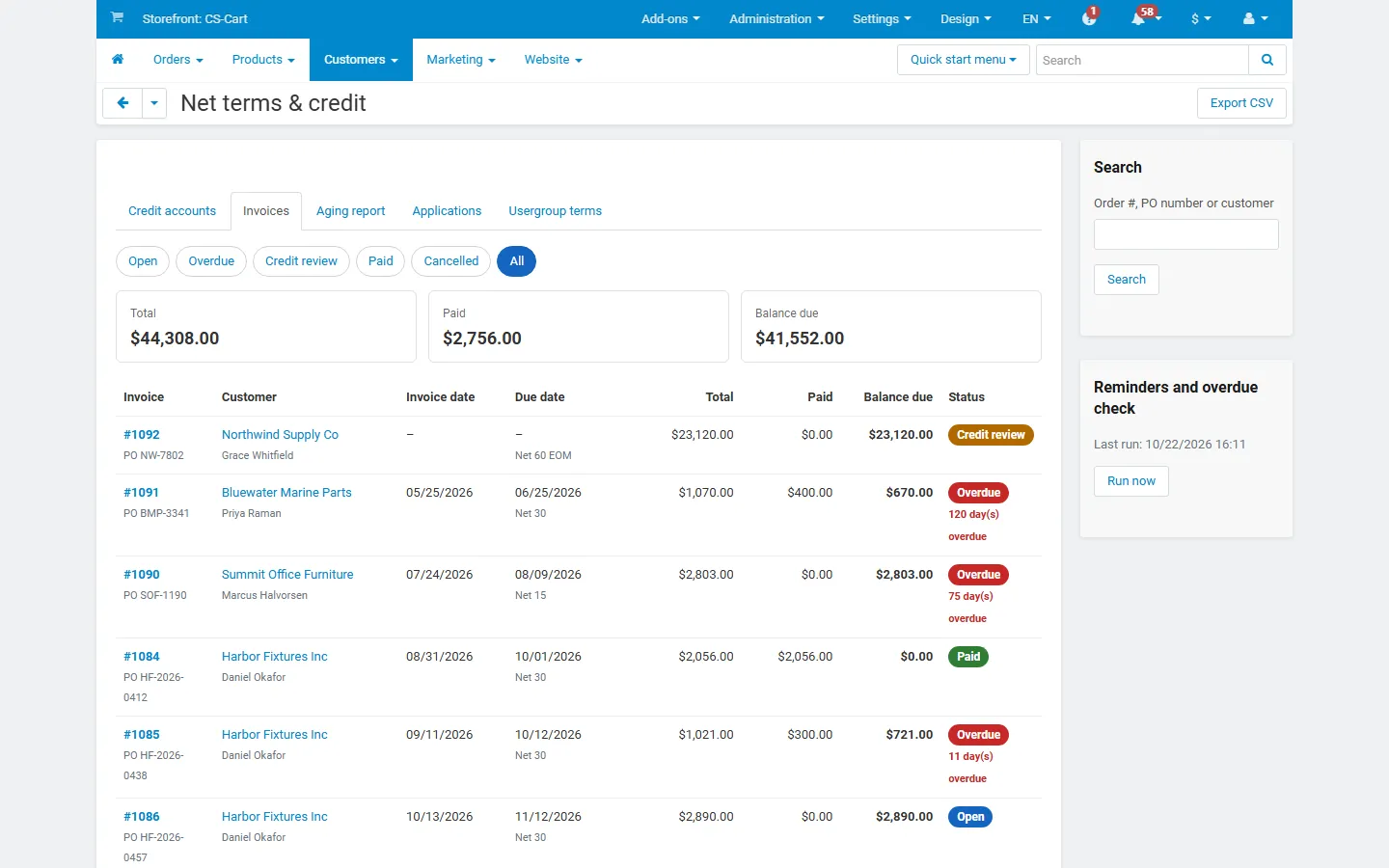
Task: Open invoice #1091
Action: [141, 493]
